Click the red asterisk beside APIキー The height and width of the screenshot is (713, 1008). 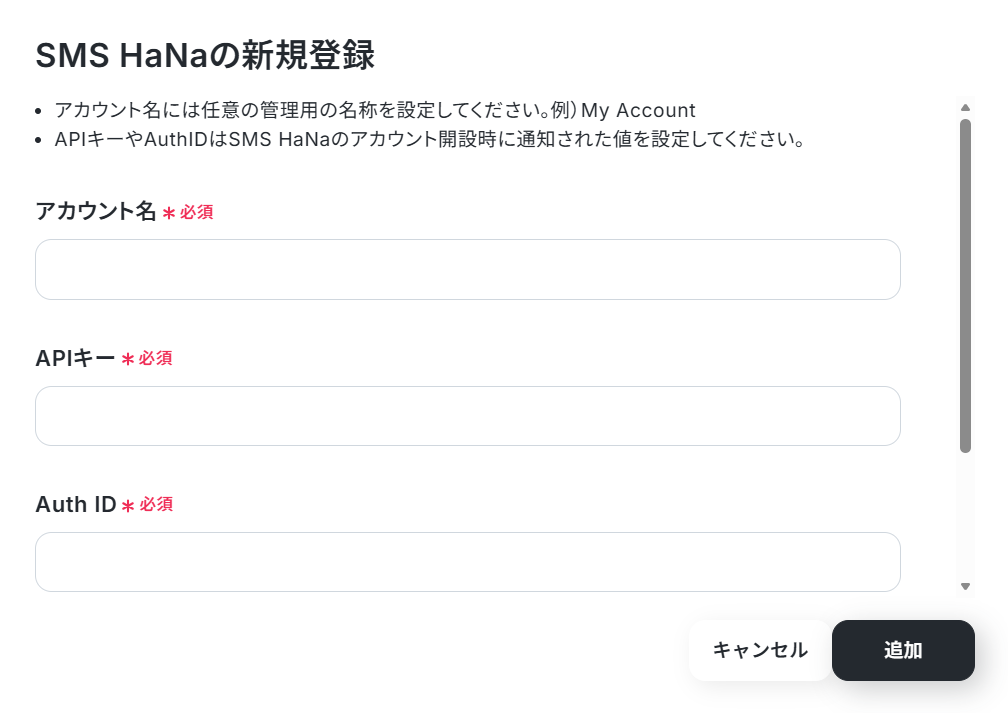tap(127, 359)
